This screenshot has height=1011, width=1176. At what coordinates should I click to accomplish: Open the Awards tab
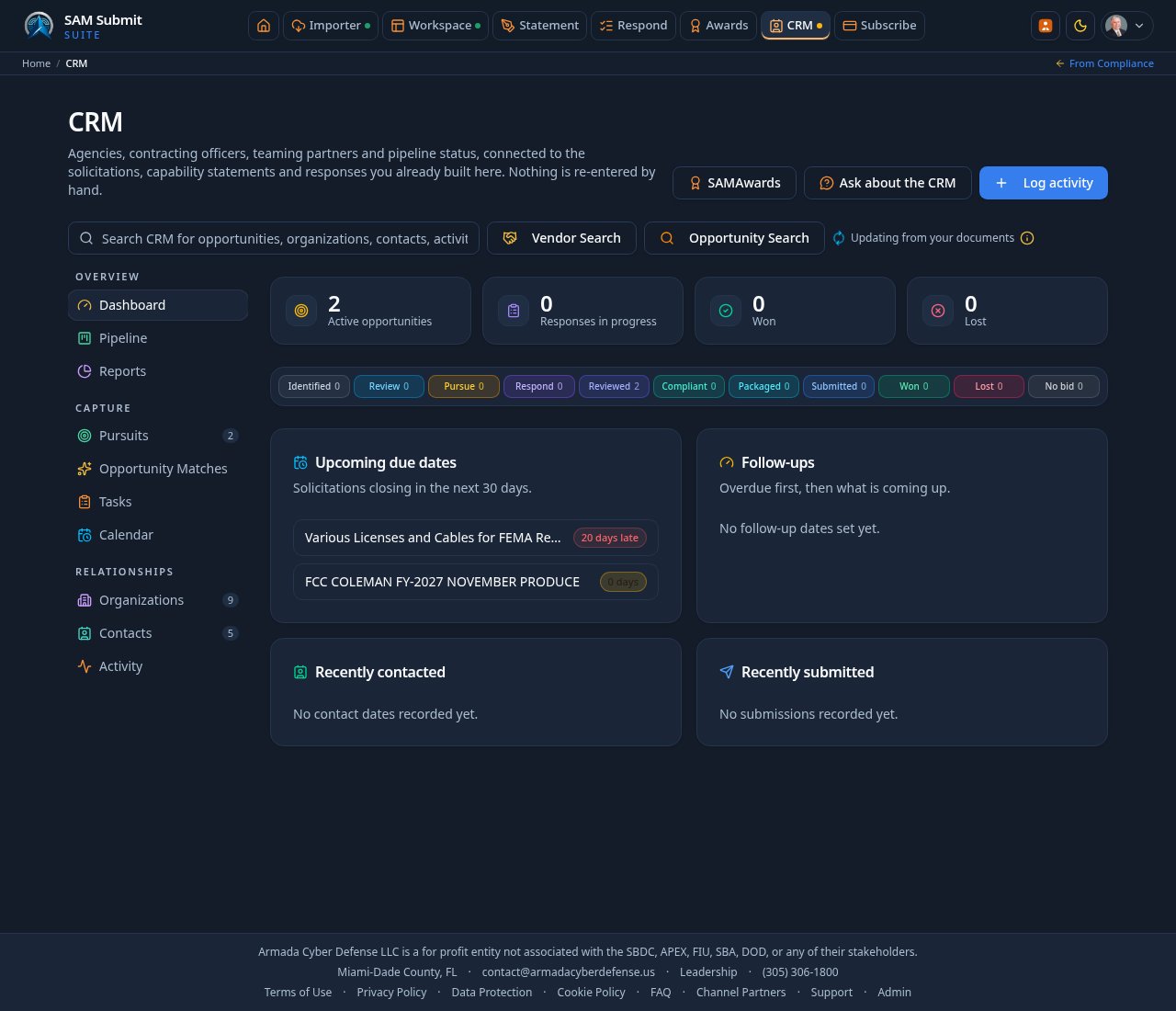(718, 26)
